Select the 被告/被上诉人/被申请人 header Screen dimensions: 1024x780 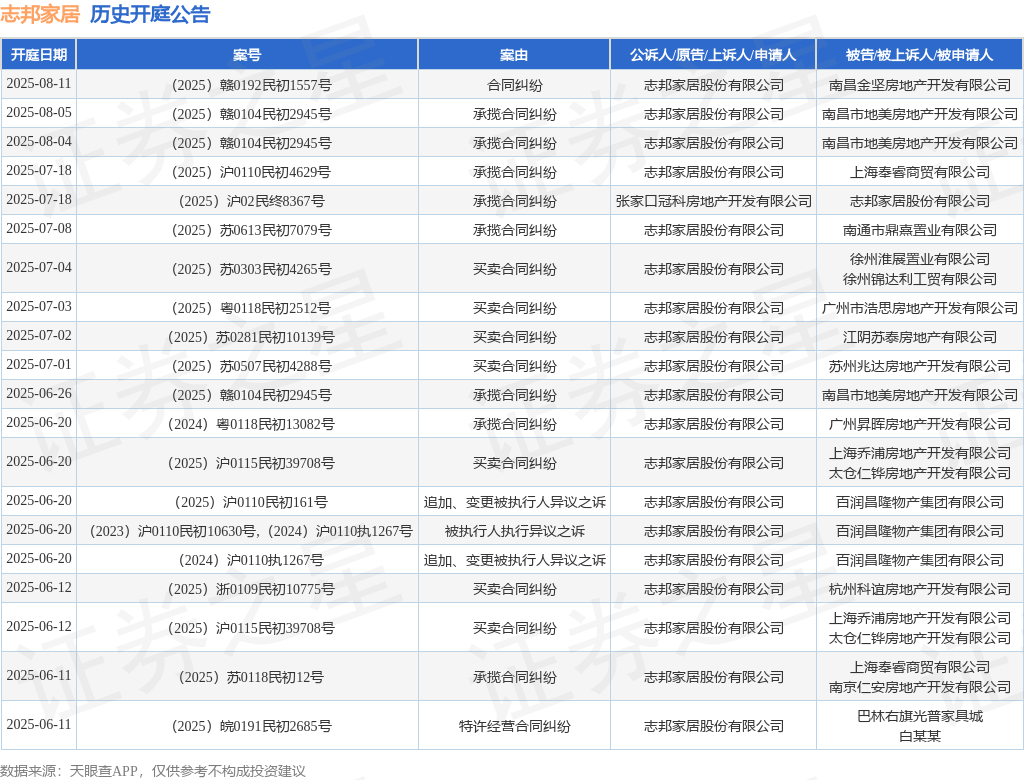920,55
